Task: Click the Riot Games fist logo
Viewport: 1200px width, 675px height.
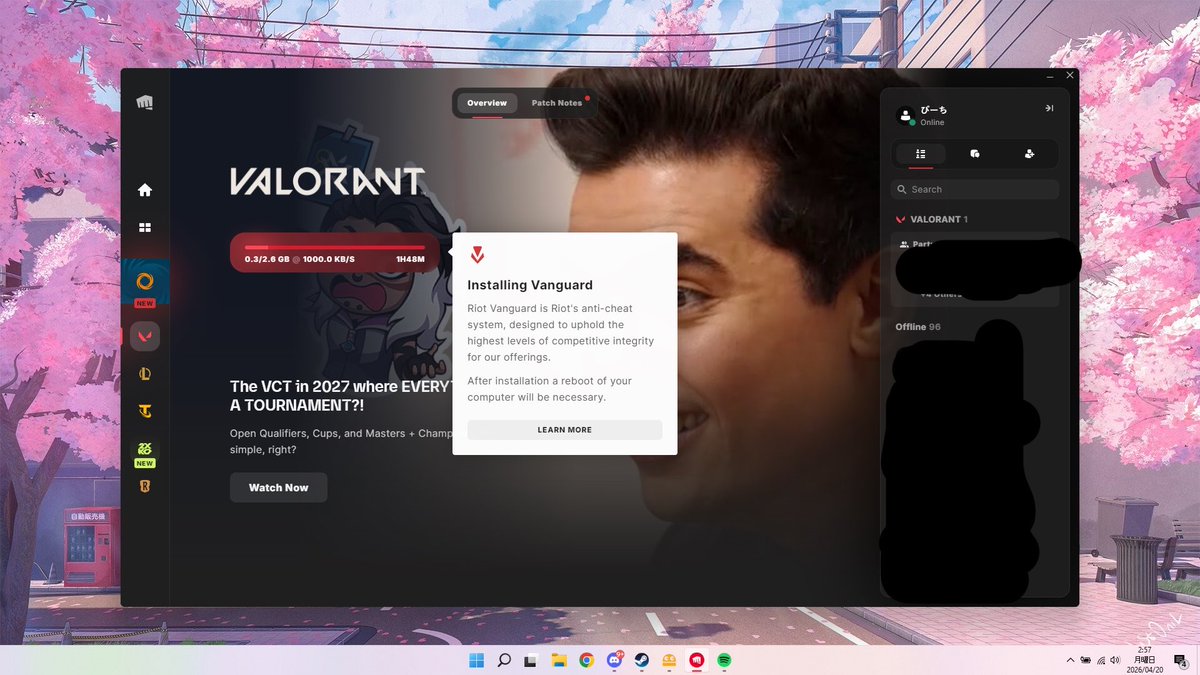Action: 145,102
